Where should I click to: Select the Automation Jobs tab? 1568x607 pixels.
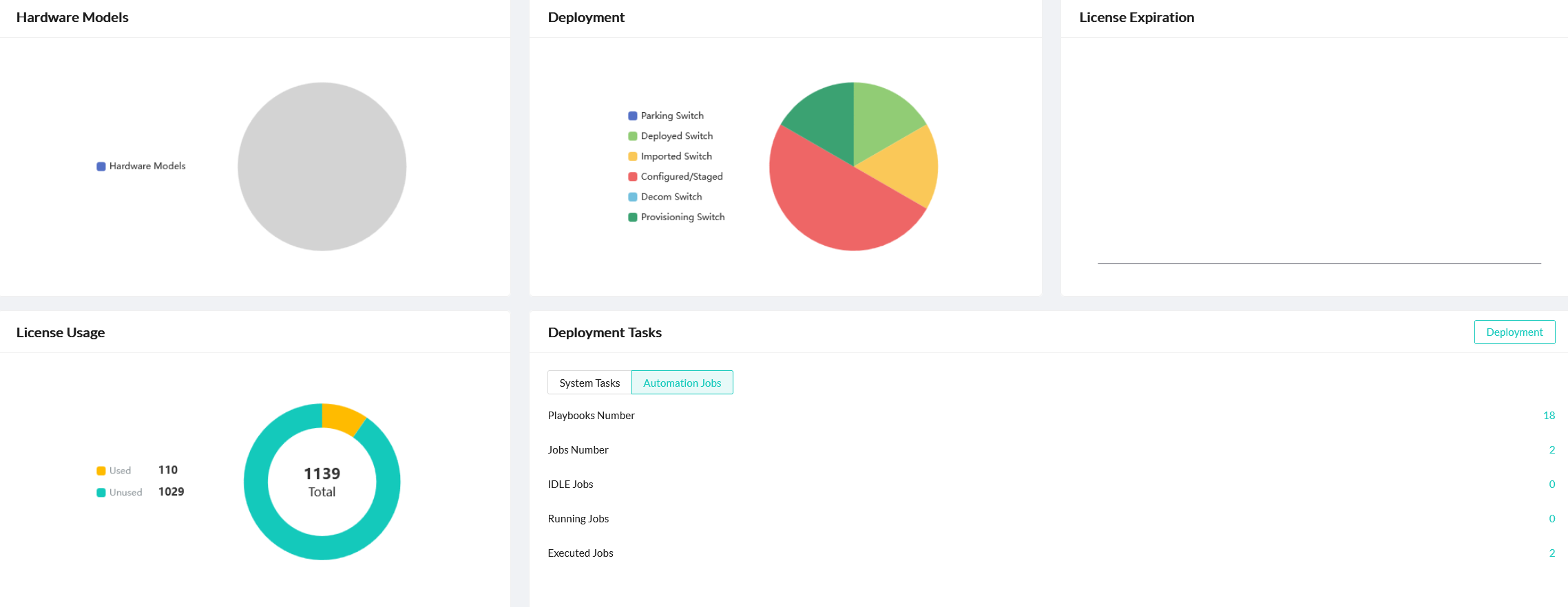[682, 383]
